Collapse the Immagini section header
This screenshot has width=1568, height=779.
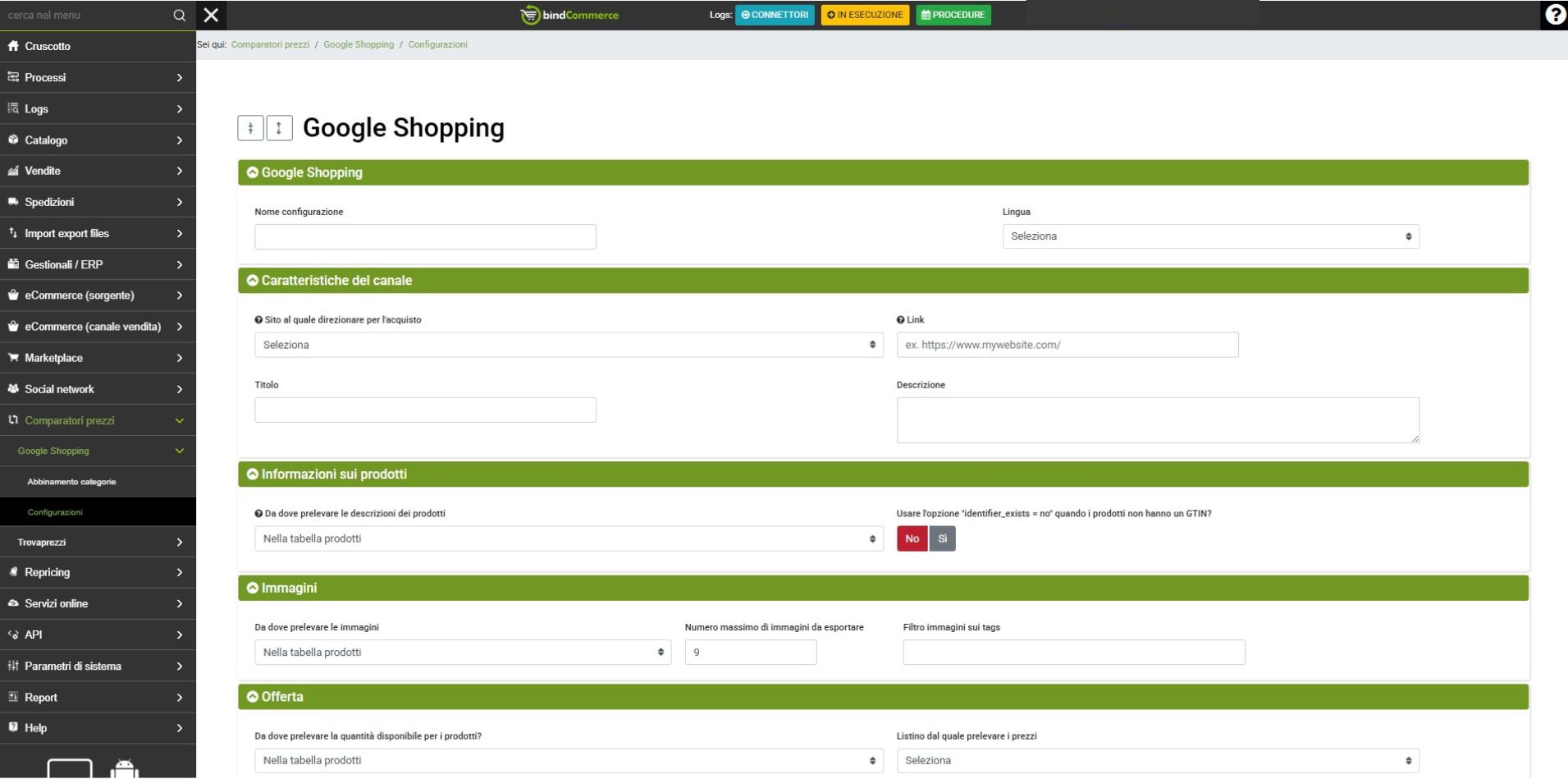tap(253, 588)
